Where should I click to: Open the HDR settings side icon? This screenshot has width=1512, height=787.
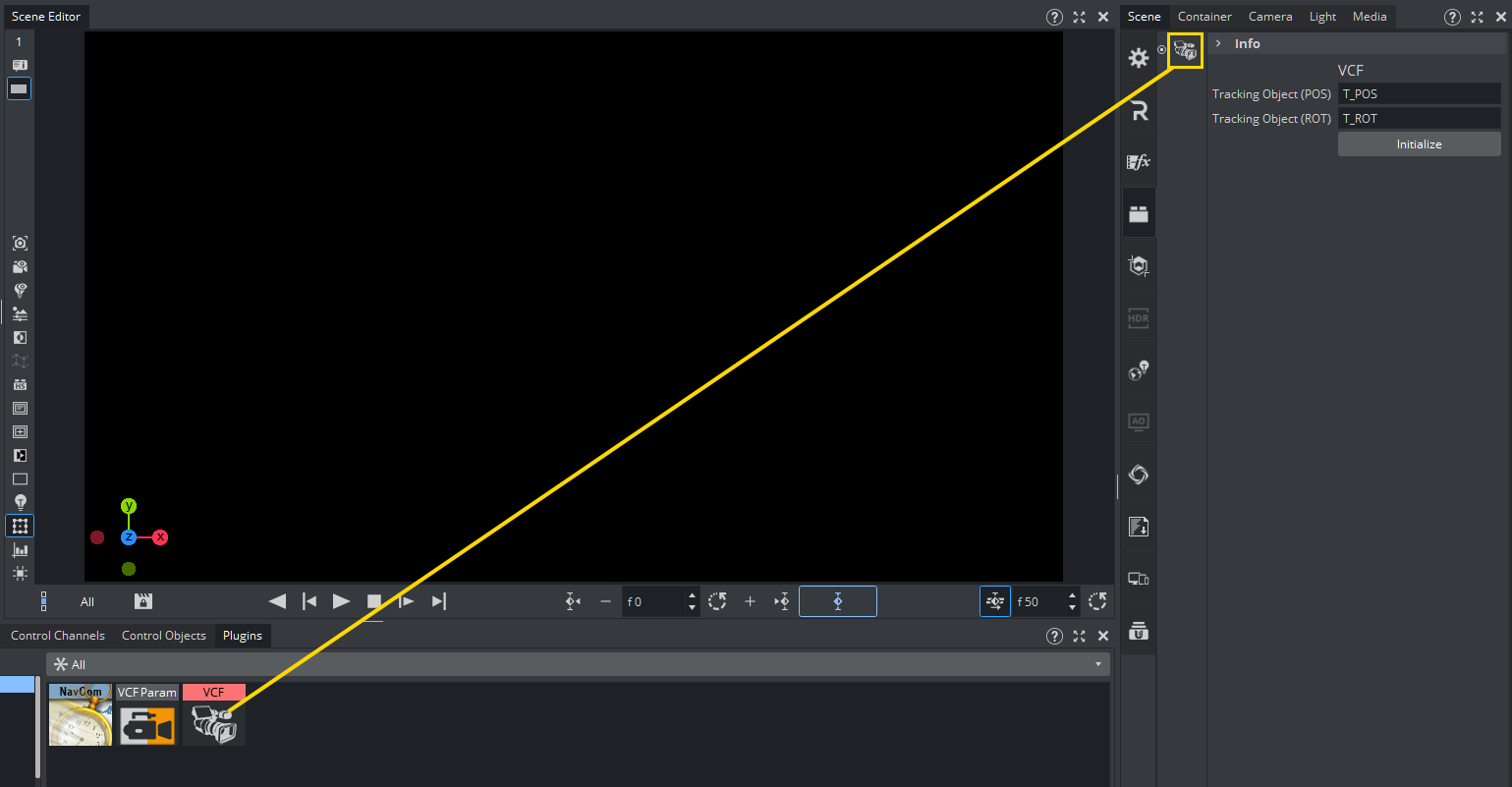[x=1139, y=318]
